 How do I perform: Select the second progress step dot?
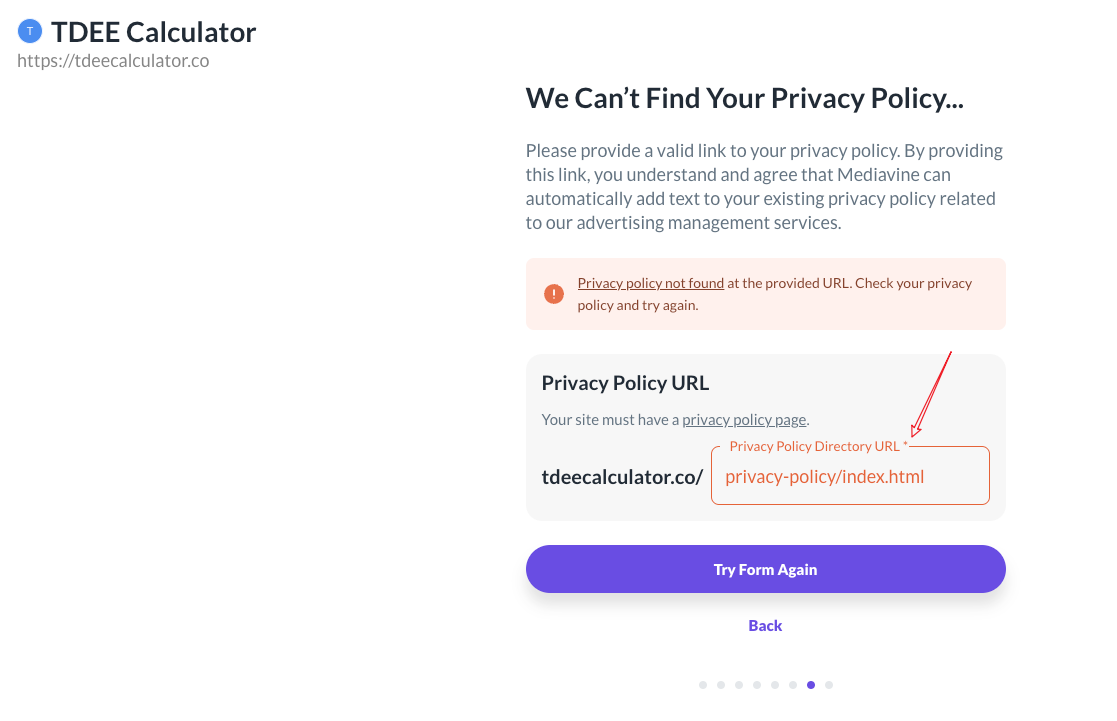pyautogui.click(x=721, y=685)
